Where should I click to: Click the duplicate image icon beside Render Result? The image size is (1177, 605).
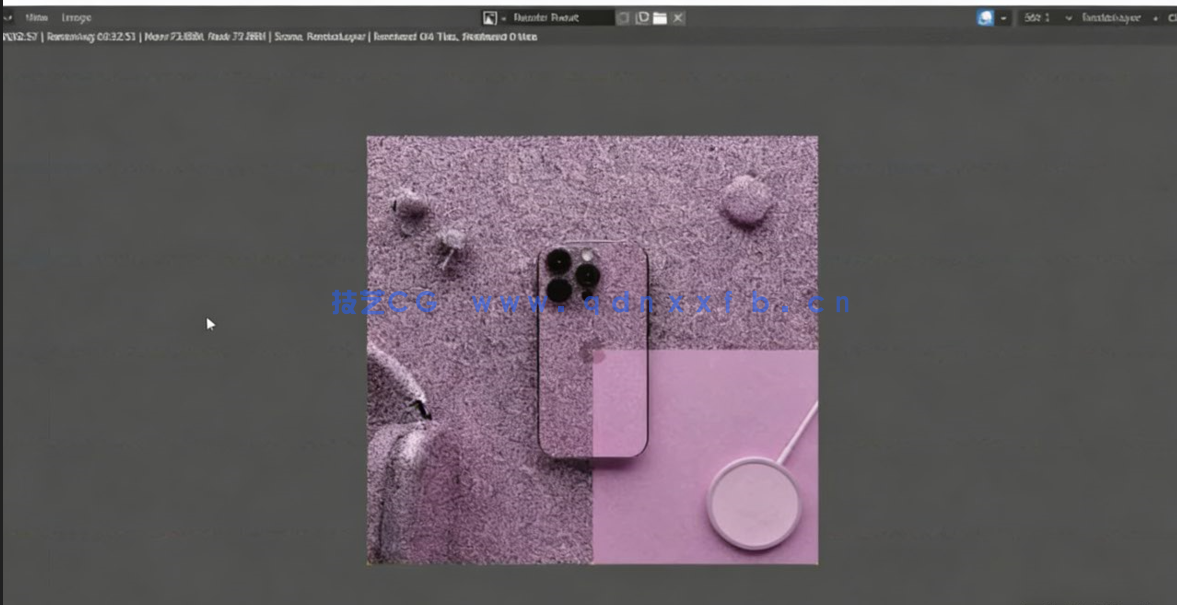click(x=642, y=17)
